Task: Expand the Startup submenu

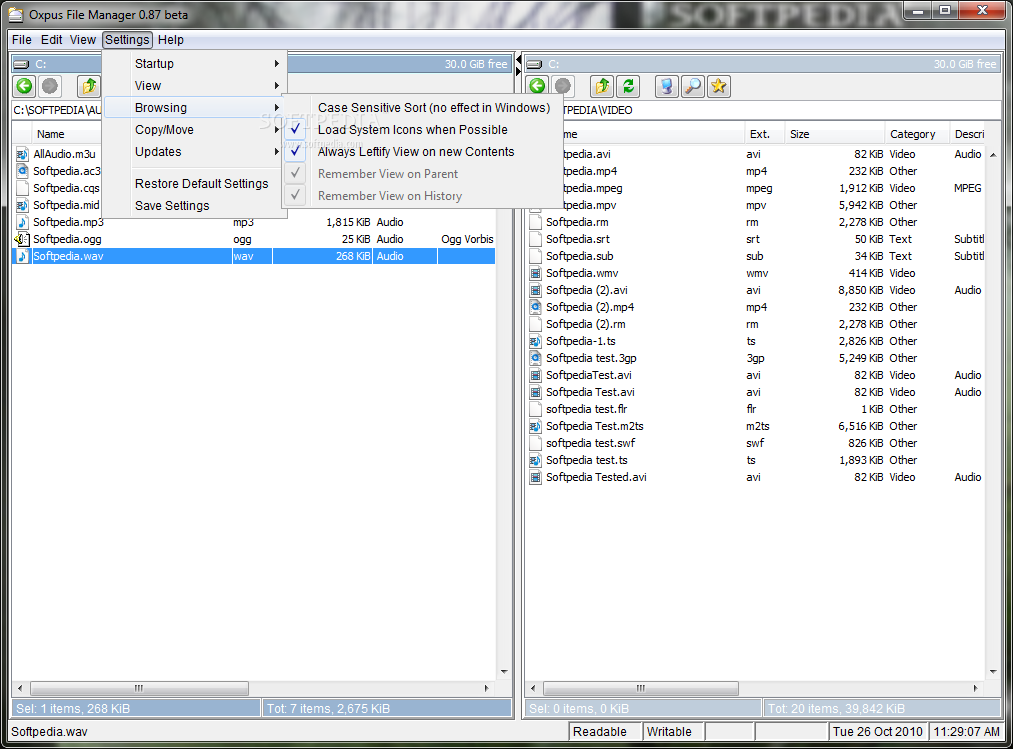Action: 194,63
